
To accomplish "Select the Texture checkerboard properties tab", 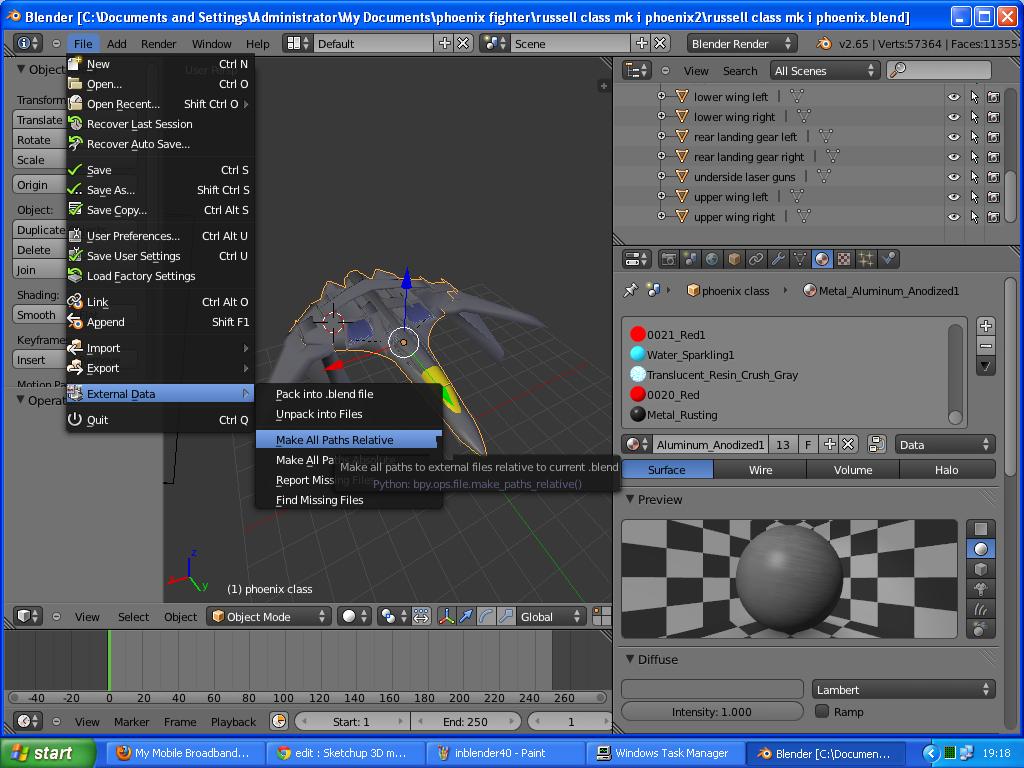I will point(844,259).
